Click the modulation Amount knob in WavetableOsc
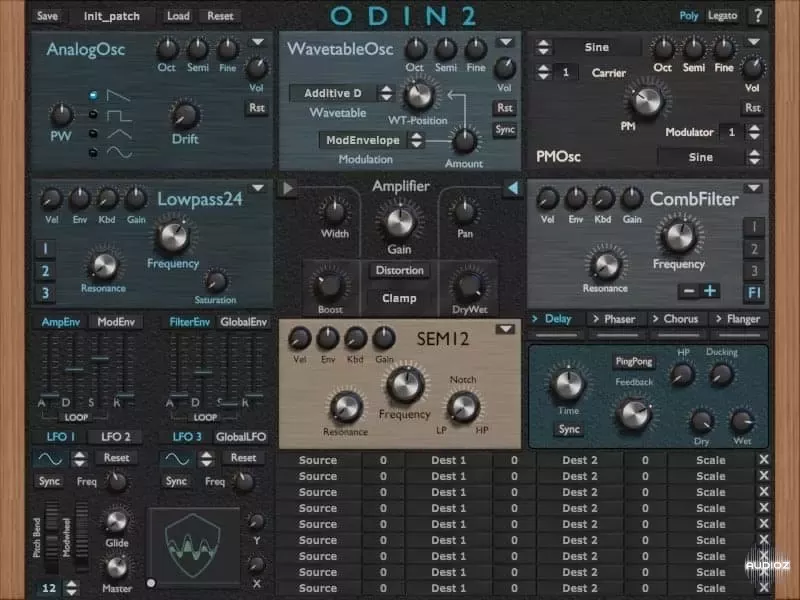The image size is (800, 600). [x=464, y=141]
